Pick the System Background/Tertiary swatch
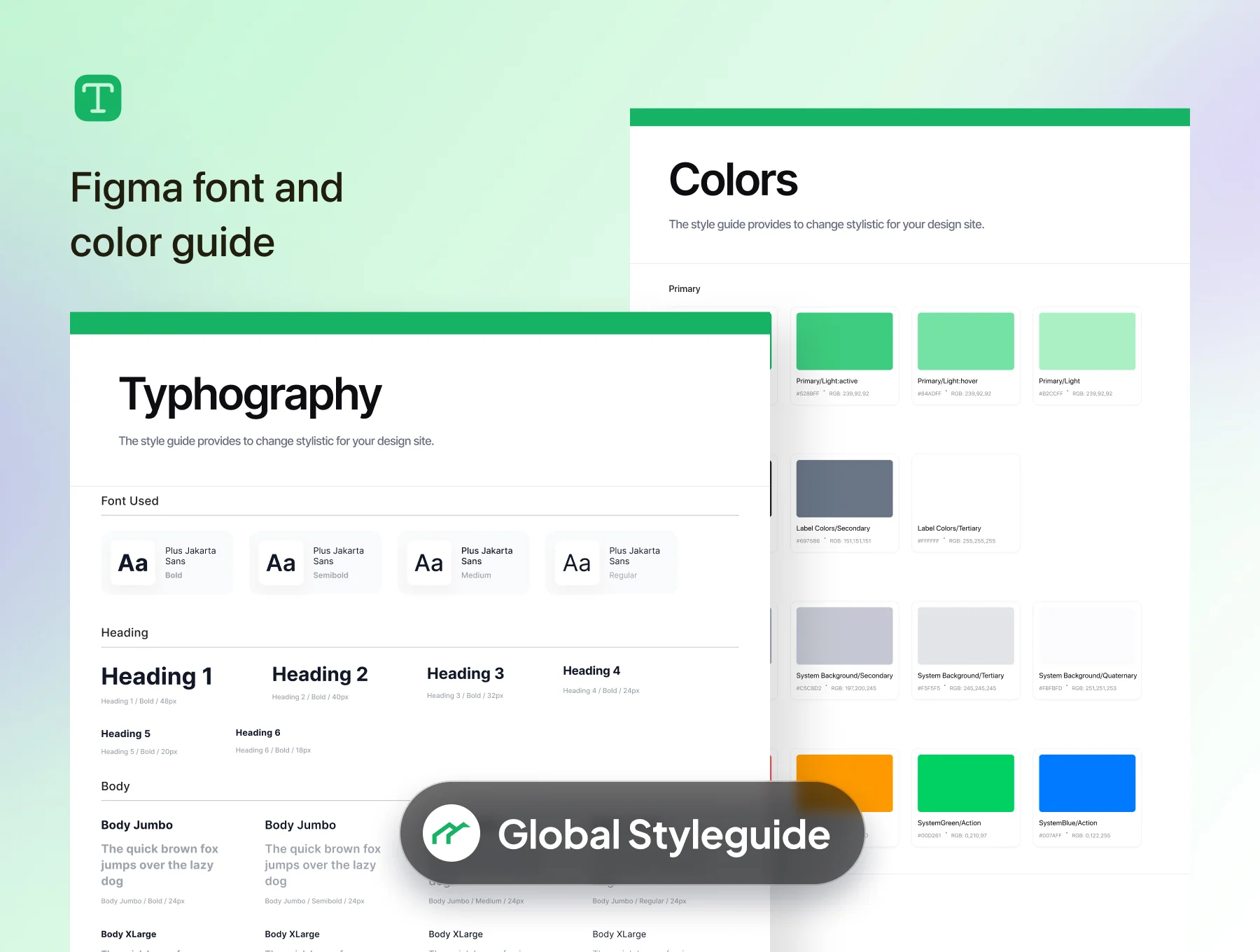This screenshot has height=952, width=1260. tap(966, 636)
